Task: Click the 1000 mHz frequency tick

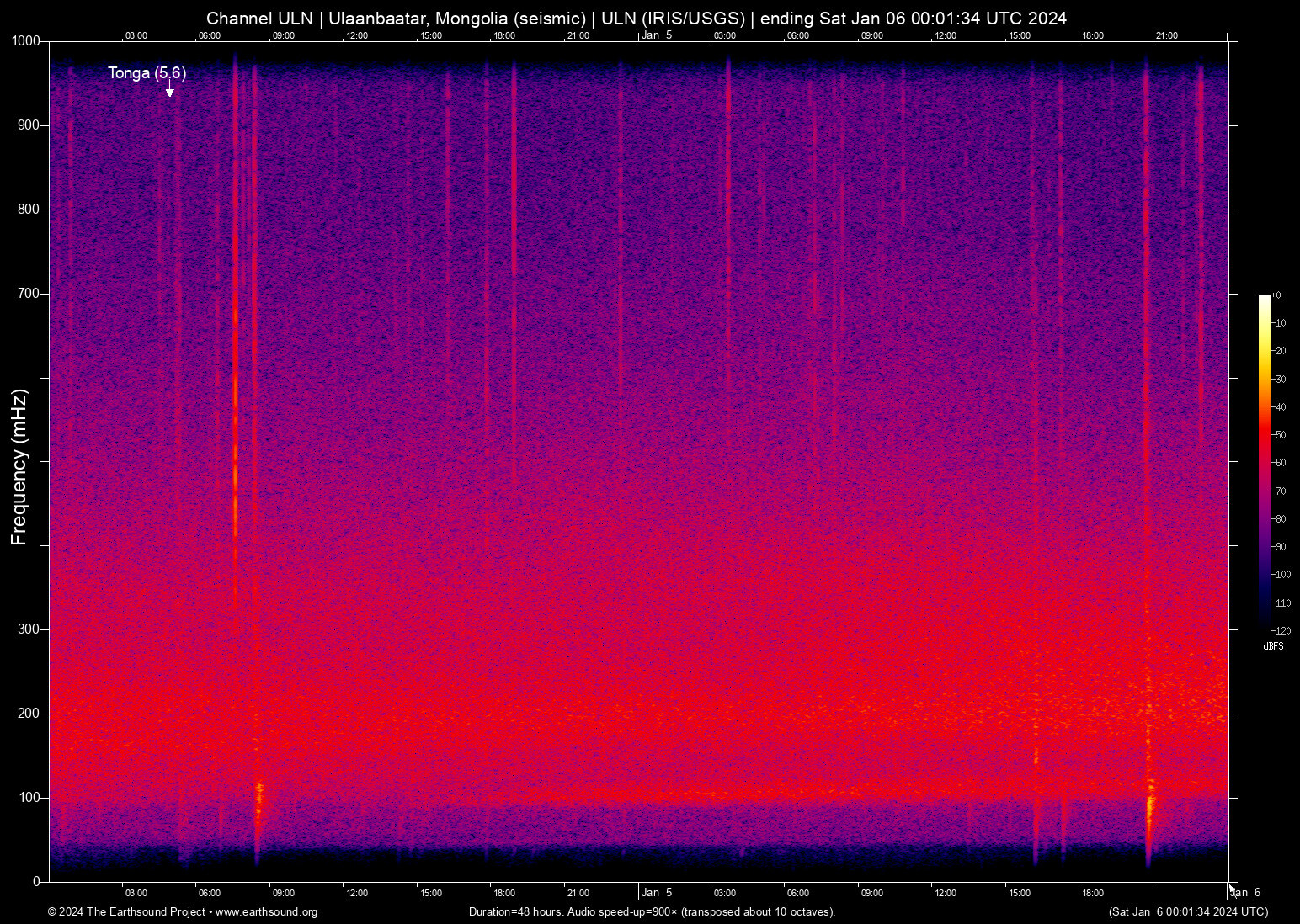Action: point(25,39)
